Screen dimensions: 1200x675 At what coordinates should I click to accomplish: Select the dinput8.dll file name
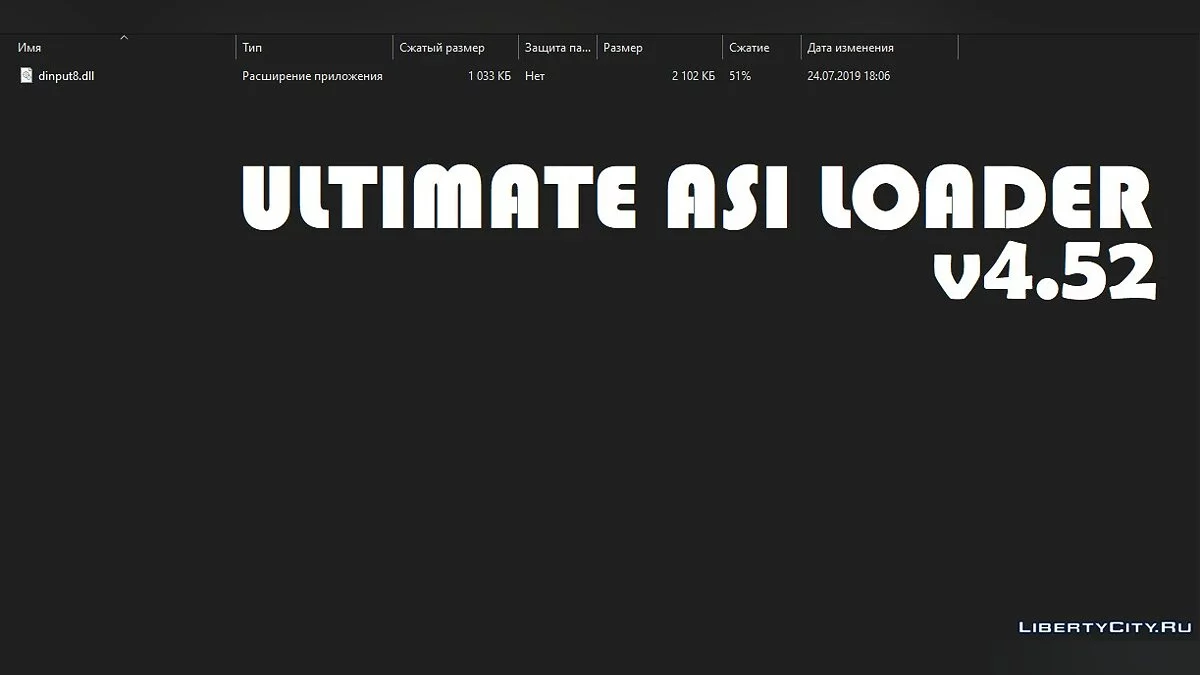click(x=66, y=76)
